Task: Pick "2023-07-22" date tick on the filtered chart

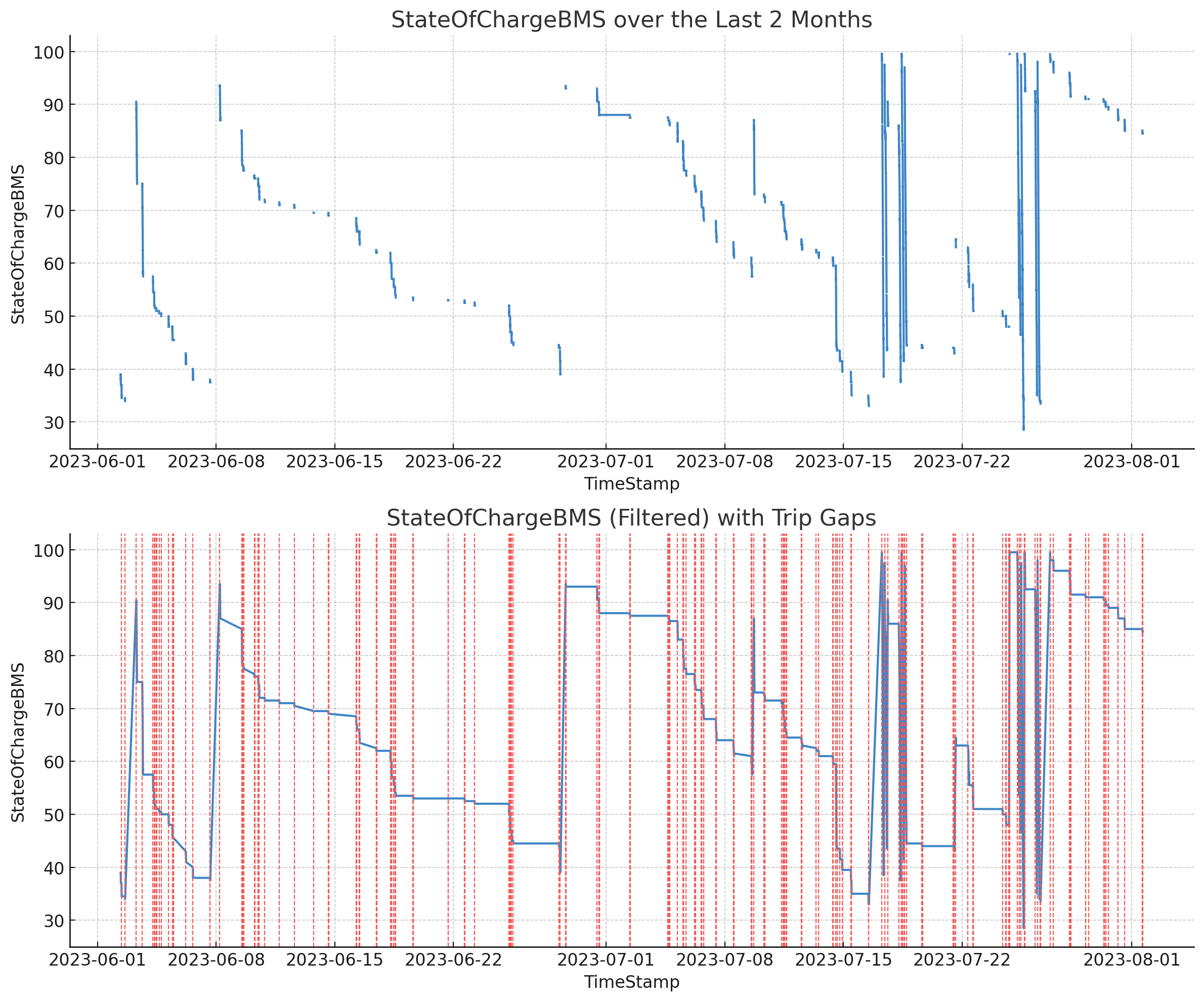Action: click(962, 960)
